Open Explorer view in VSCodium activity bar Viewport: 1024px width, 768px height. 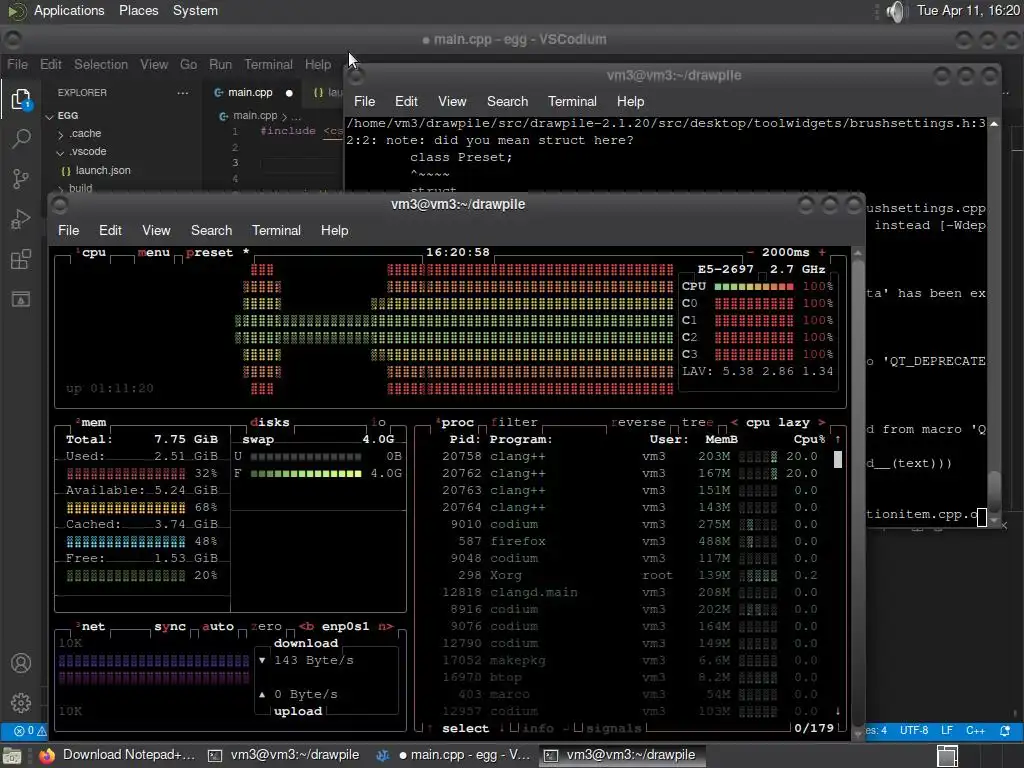(21, 99)
